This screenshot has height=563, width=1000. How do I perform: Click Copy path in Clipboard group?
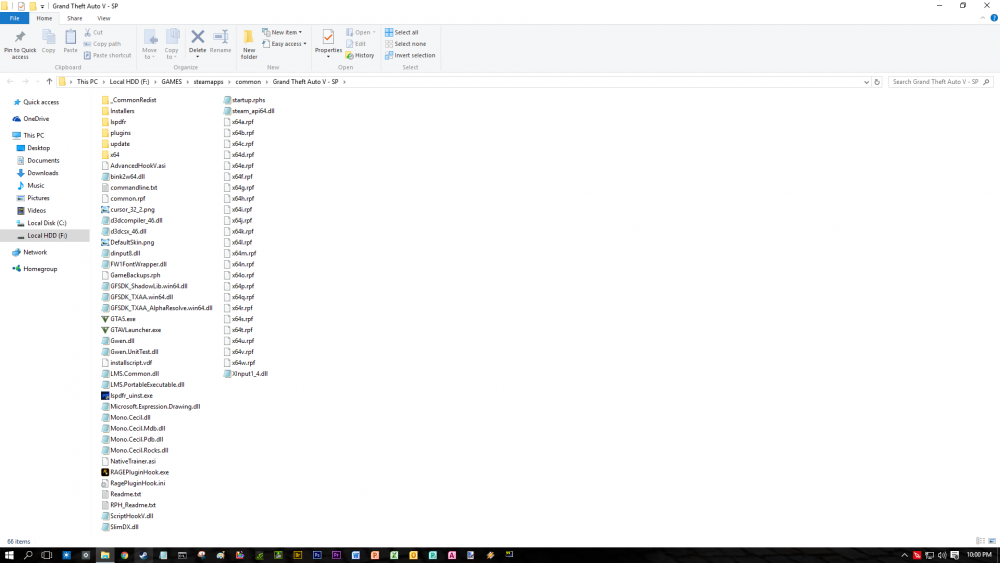coord(102,44)
